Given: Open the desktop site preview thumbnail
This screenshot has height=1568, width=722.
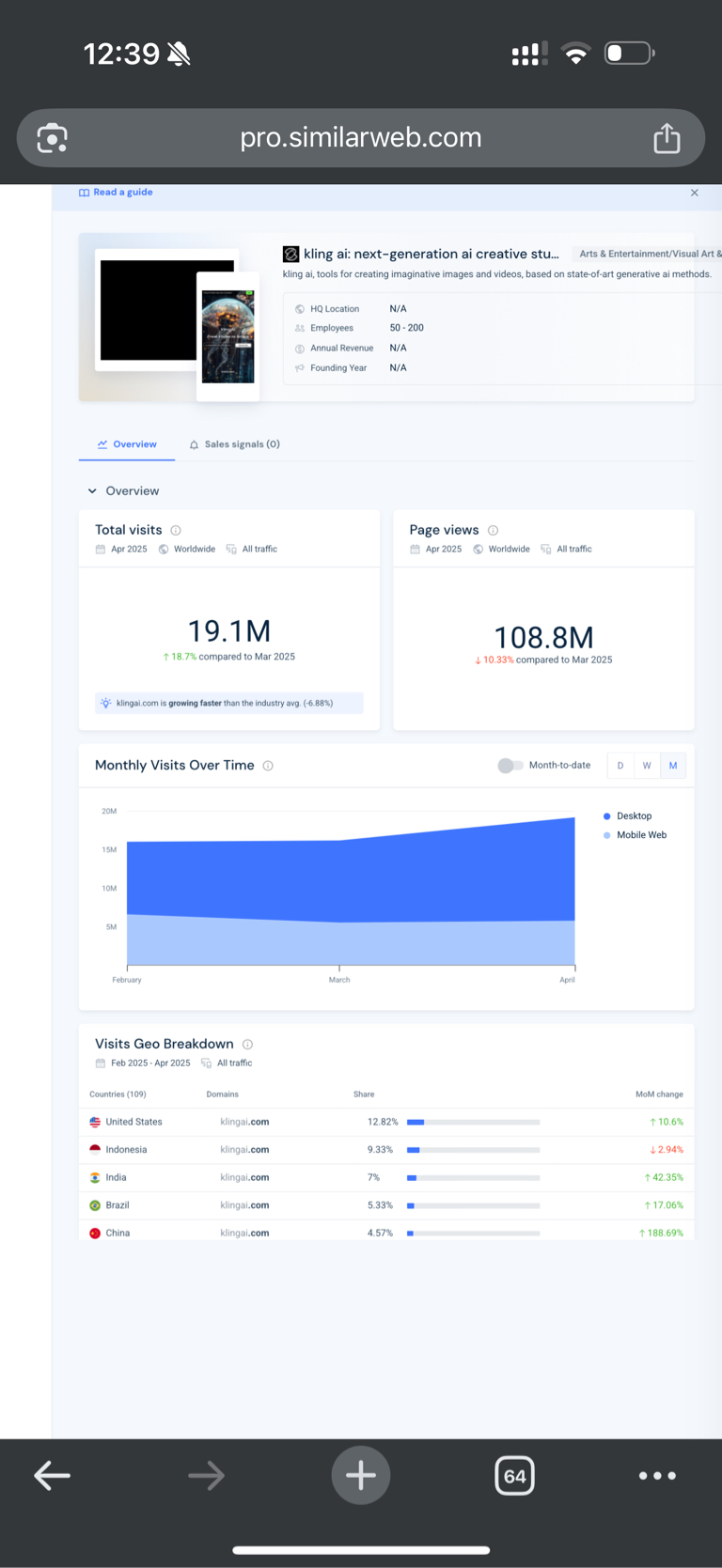Looking at the screenshot, I should (x=167, y=310).
